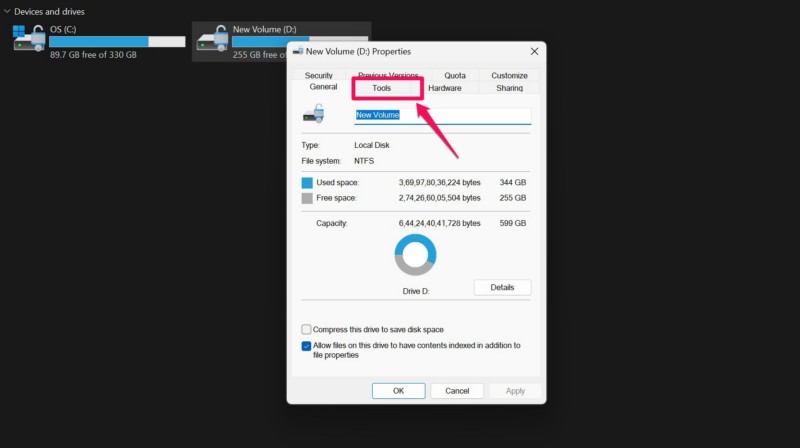This screenshot has height=448, width=800.
Task: Click the '255 GB' free space value
Action: click(513, 197)
